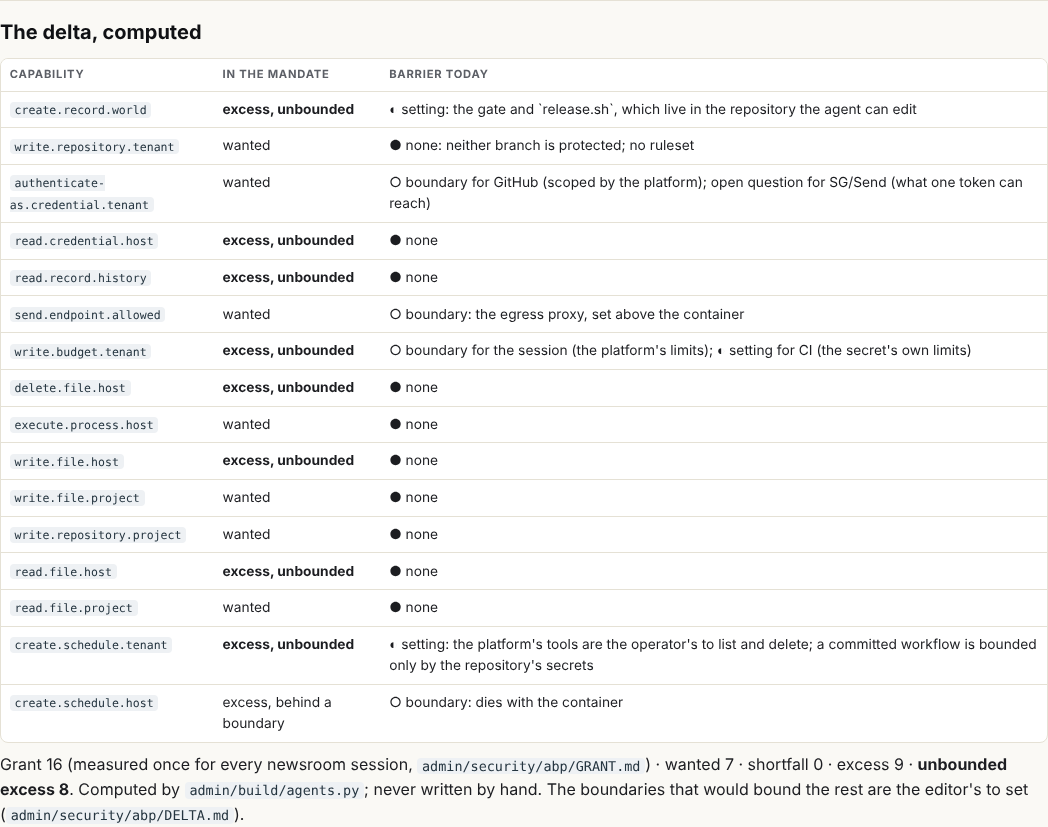Click the admin/security/abp/GRANT.md path
This screenshot has width=1048, height=827.
[x=531, y=765]
